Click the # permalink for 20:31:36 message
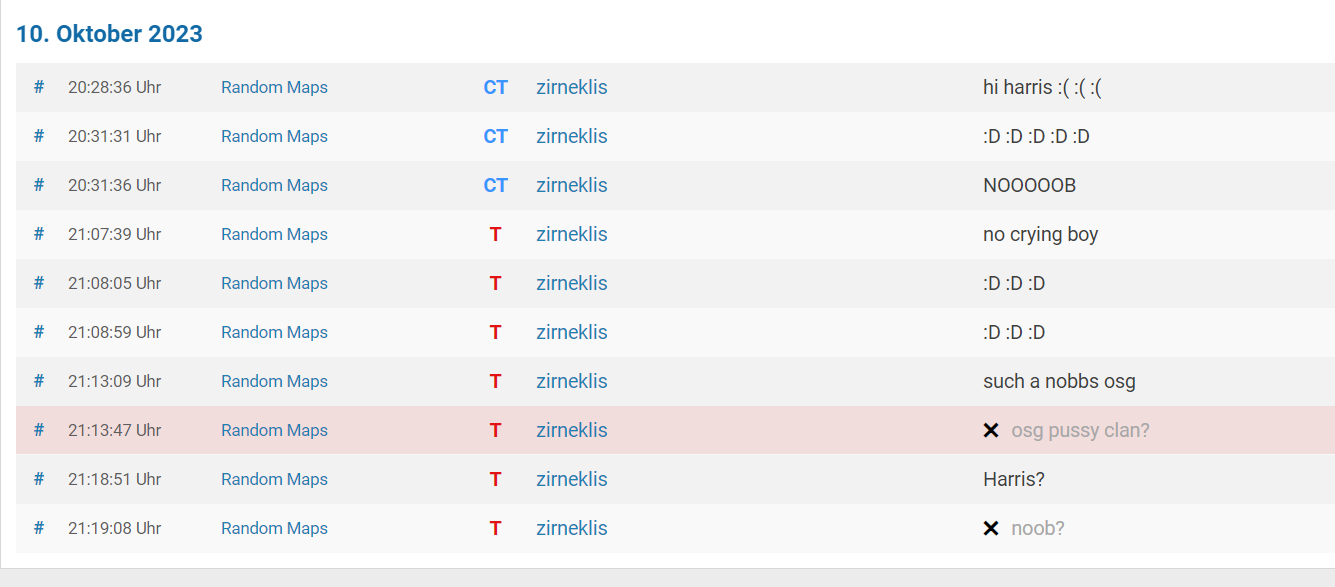Screen dimensions: 1335x587 pyautogui.click(x=39, y=185)
